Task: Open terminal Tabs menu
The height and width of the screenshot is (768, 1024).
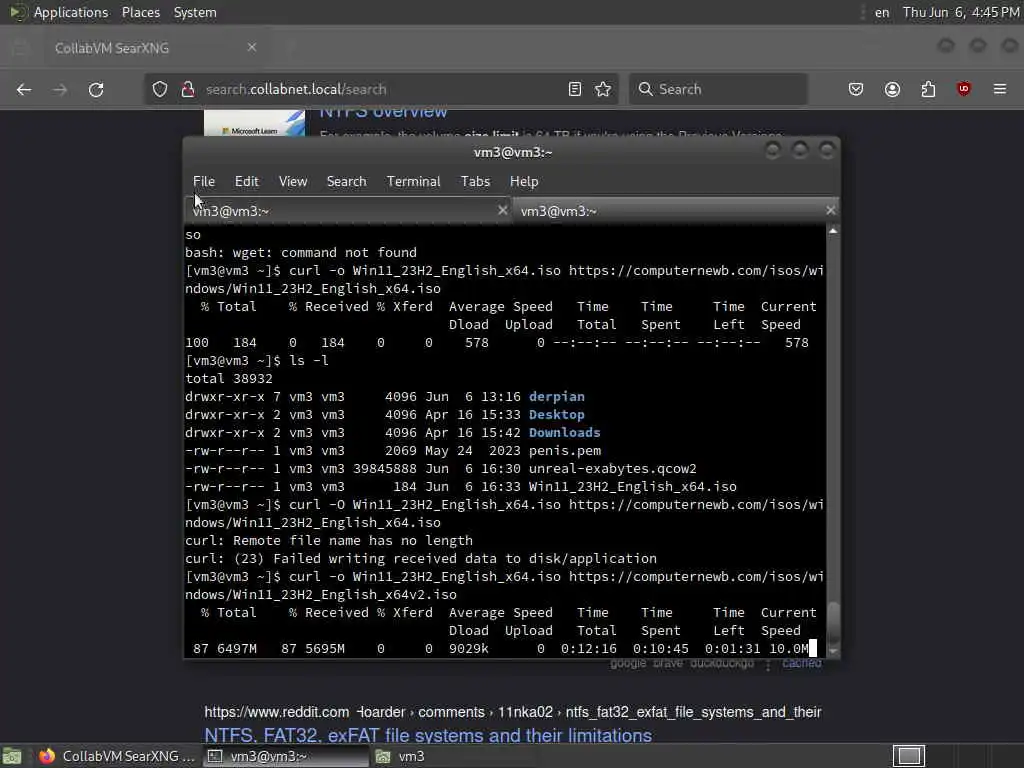Action: tap(475, 182)
